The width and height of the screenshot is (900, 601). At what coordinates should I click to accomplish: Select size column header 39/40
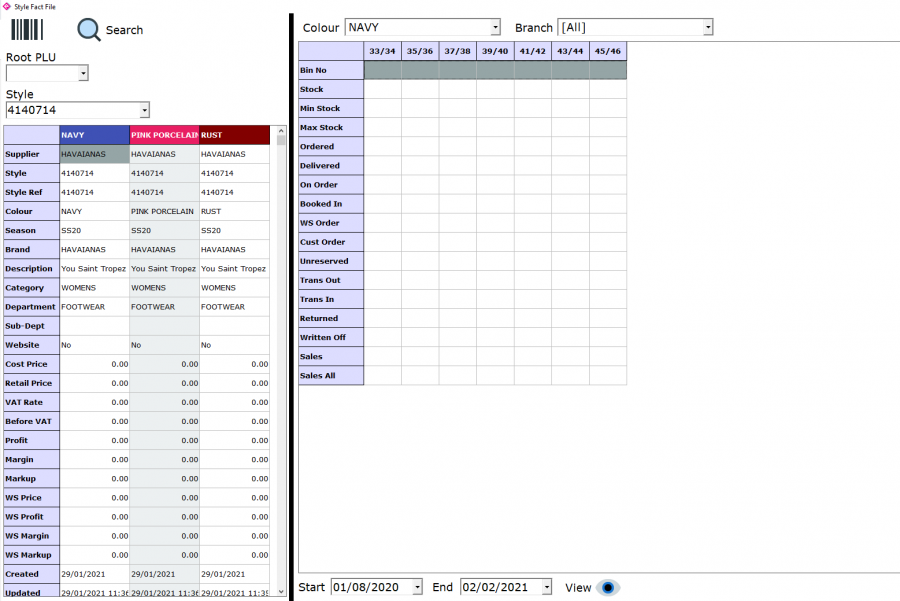point(495,51)
